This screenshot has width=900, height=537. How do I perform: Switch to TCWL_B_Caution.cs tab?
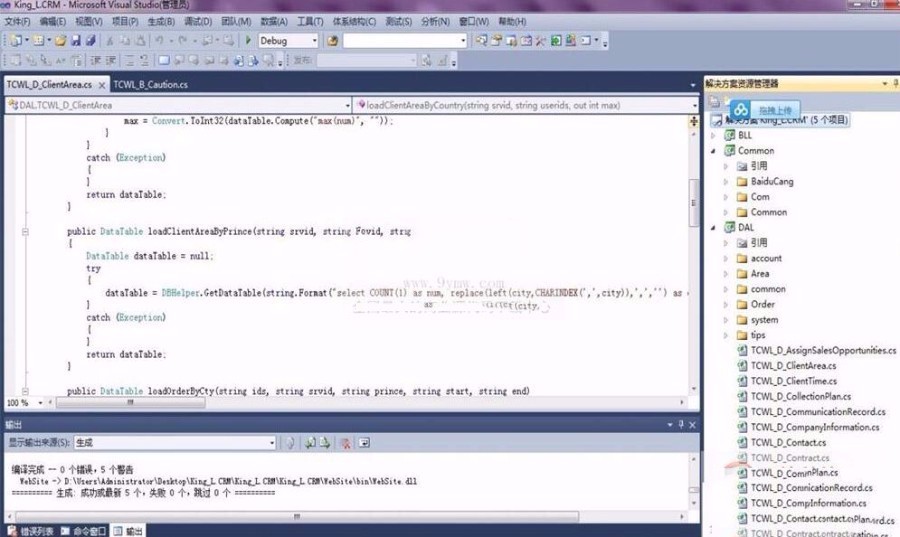150,85
